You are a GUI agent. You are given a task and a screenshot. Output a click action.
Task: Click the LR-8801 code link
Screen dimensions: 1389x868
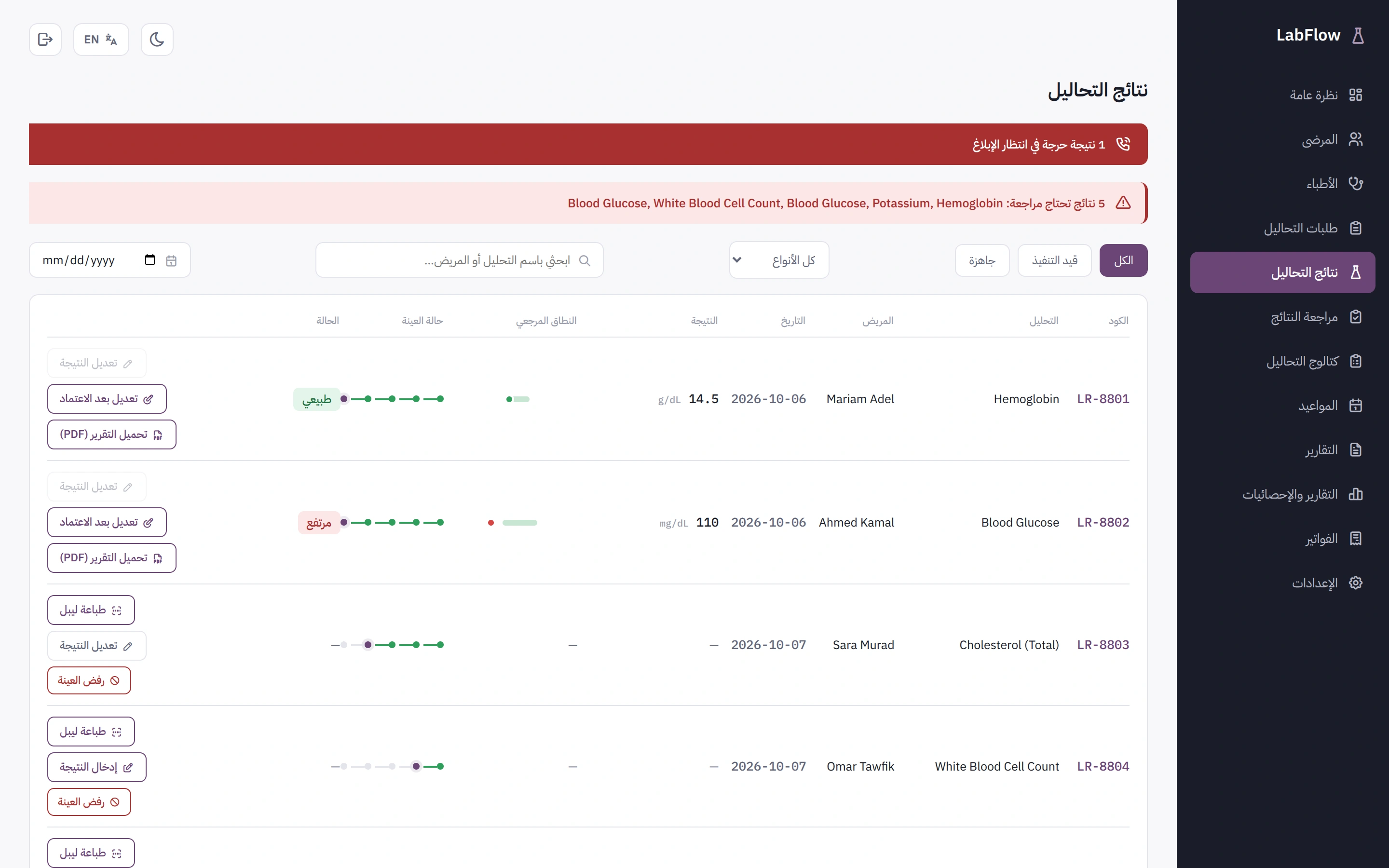tap(1103, 399)
